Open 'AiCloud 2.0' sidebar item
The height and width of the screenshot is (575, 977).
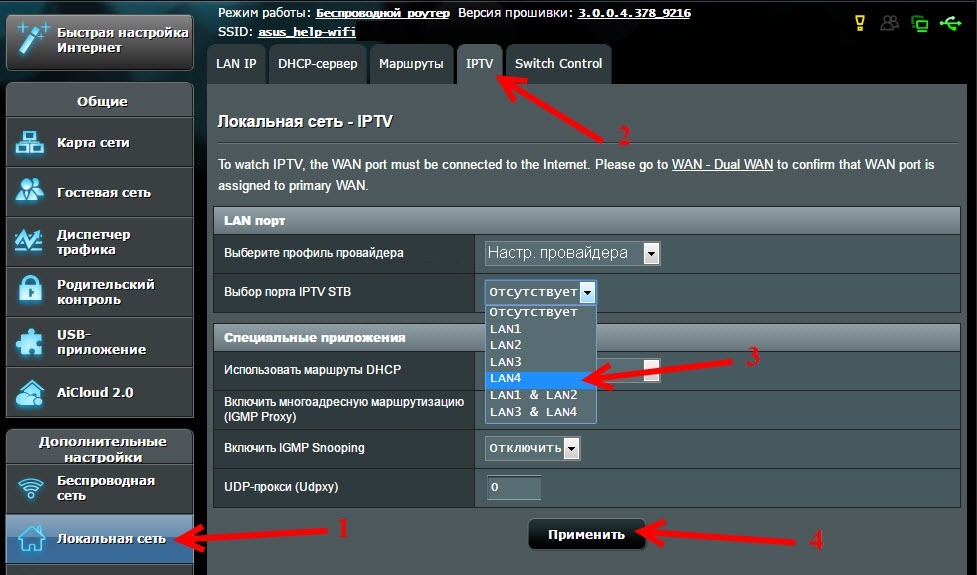100,392
